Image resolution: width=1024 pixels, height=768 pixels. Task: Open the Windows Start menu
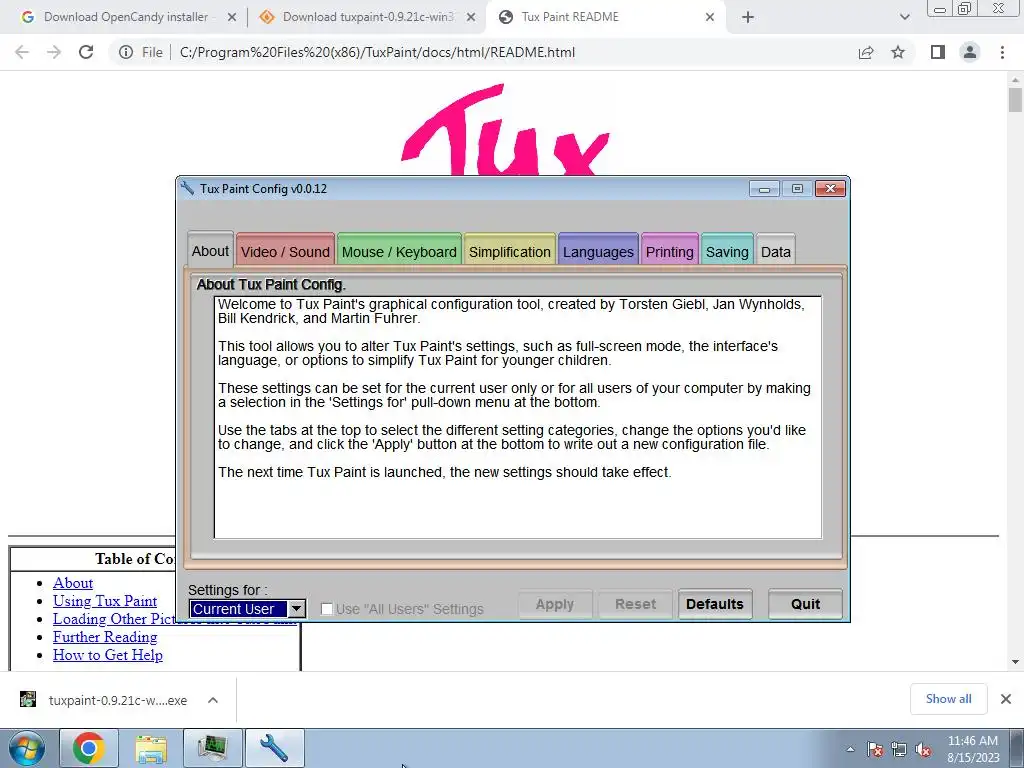pyautogui.click(x=26, y=748)
